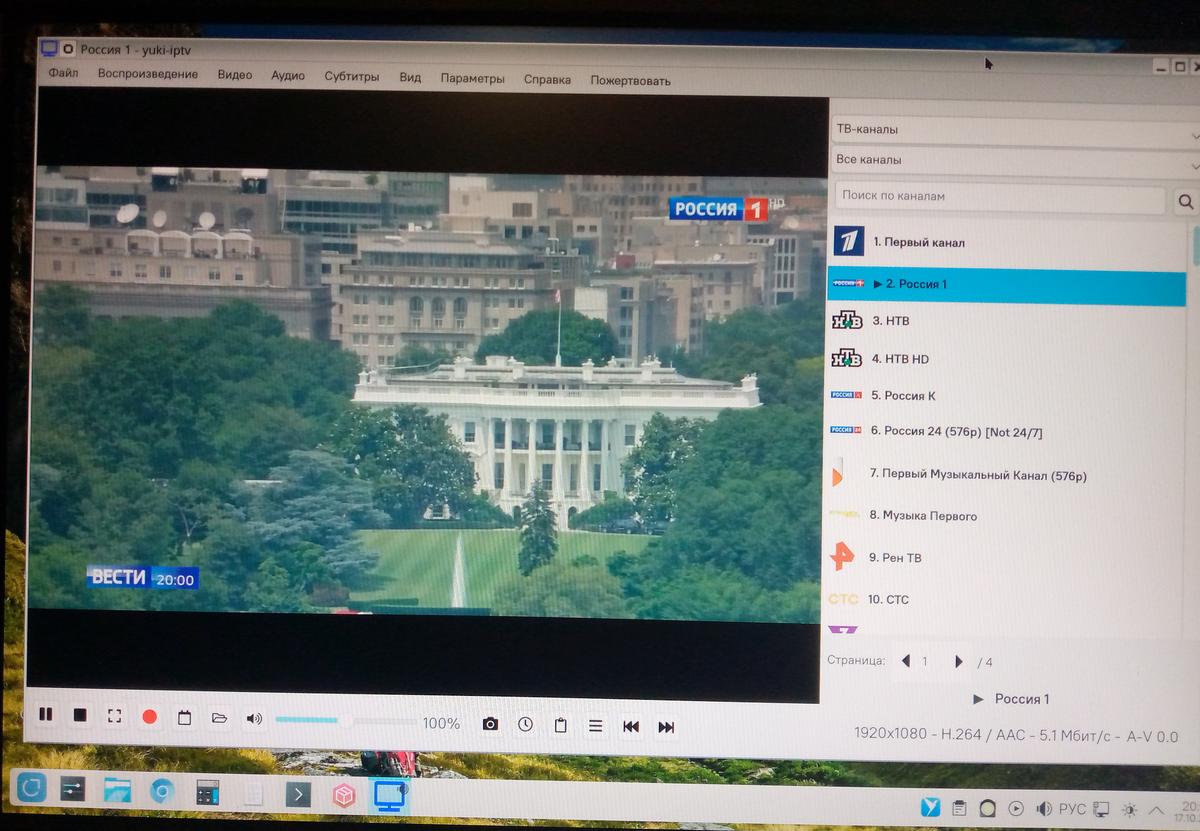Switch to previous channel button
The height and width of the screenshot is (831, 1200).
tap(631, 727)
